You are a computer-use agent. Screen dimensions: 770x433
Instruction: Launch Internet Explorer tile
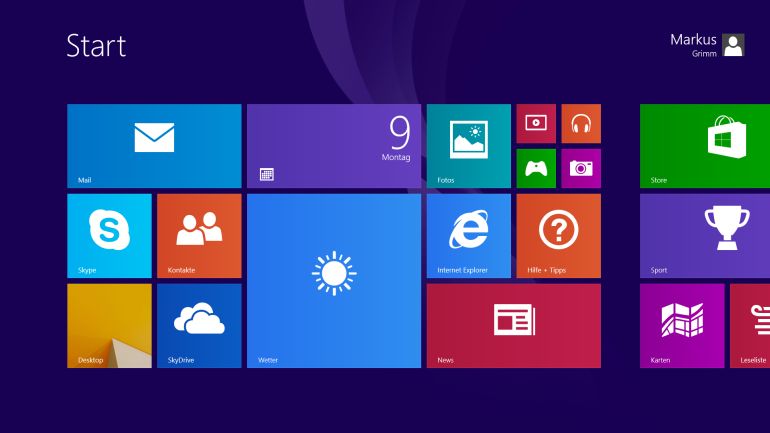(x=468, y=236)
